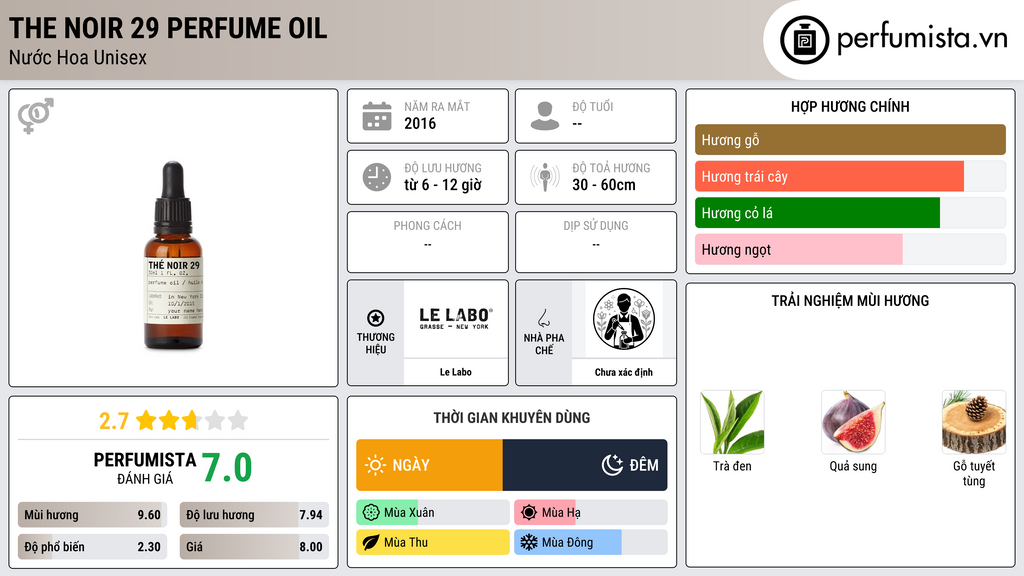Click the 2.7 star rating number
Screen dimensions: 1024x576
click(x=114, y=421)
